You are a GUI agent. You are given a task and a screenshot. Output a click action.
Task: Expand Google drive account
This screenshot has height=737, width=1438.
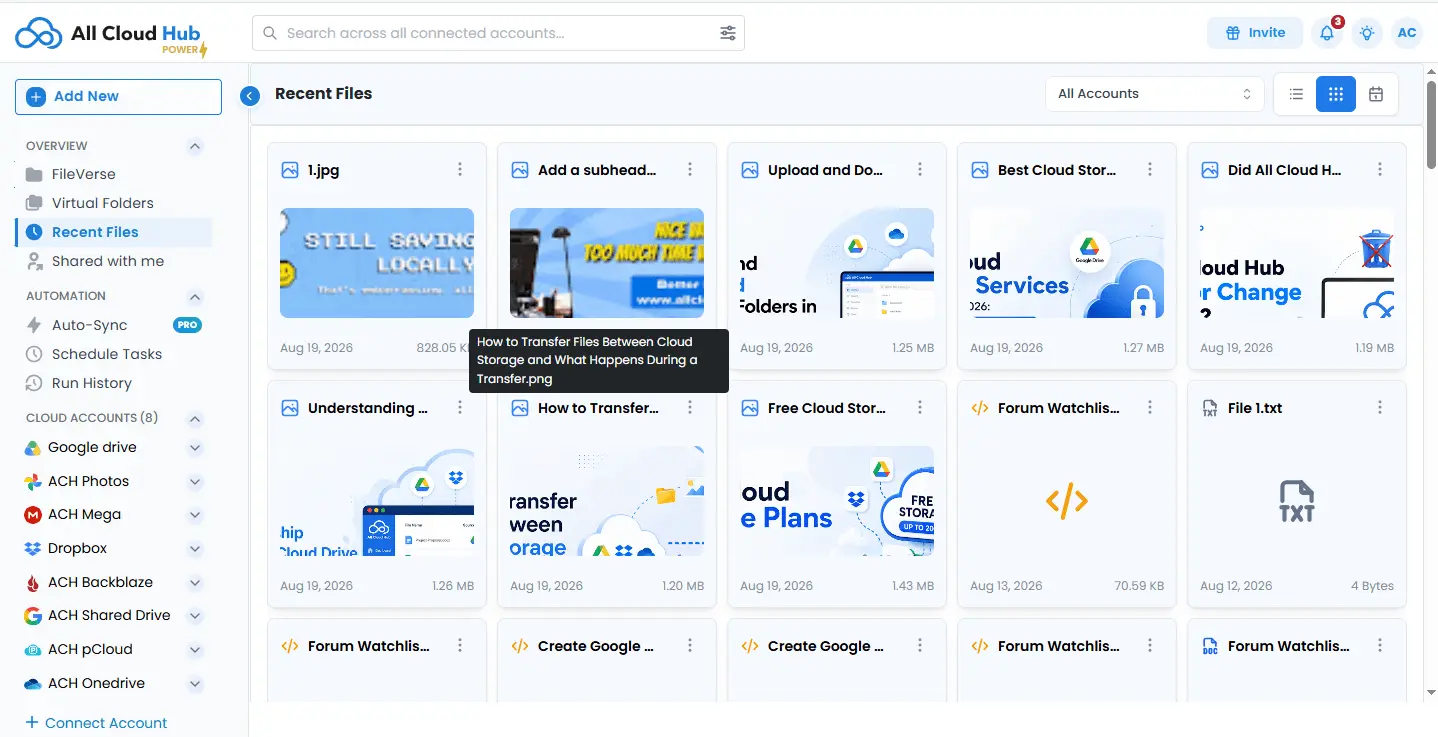tap(195, 448)
